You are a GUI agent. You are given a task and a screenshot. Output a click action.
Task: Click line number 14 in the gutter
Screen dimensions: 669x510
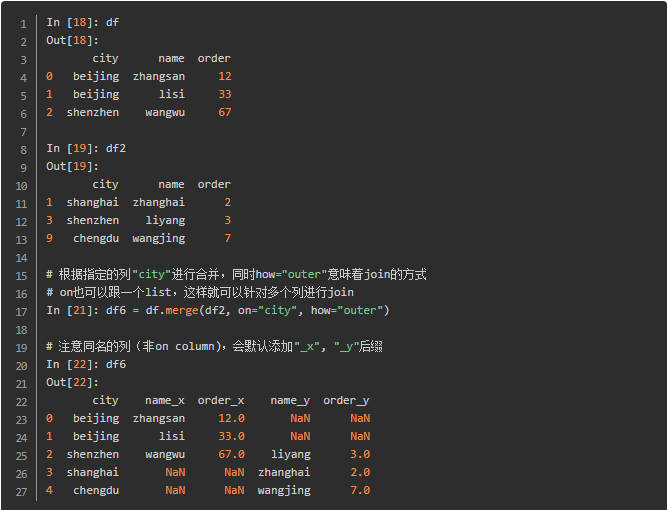(21, 258)
